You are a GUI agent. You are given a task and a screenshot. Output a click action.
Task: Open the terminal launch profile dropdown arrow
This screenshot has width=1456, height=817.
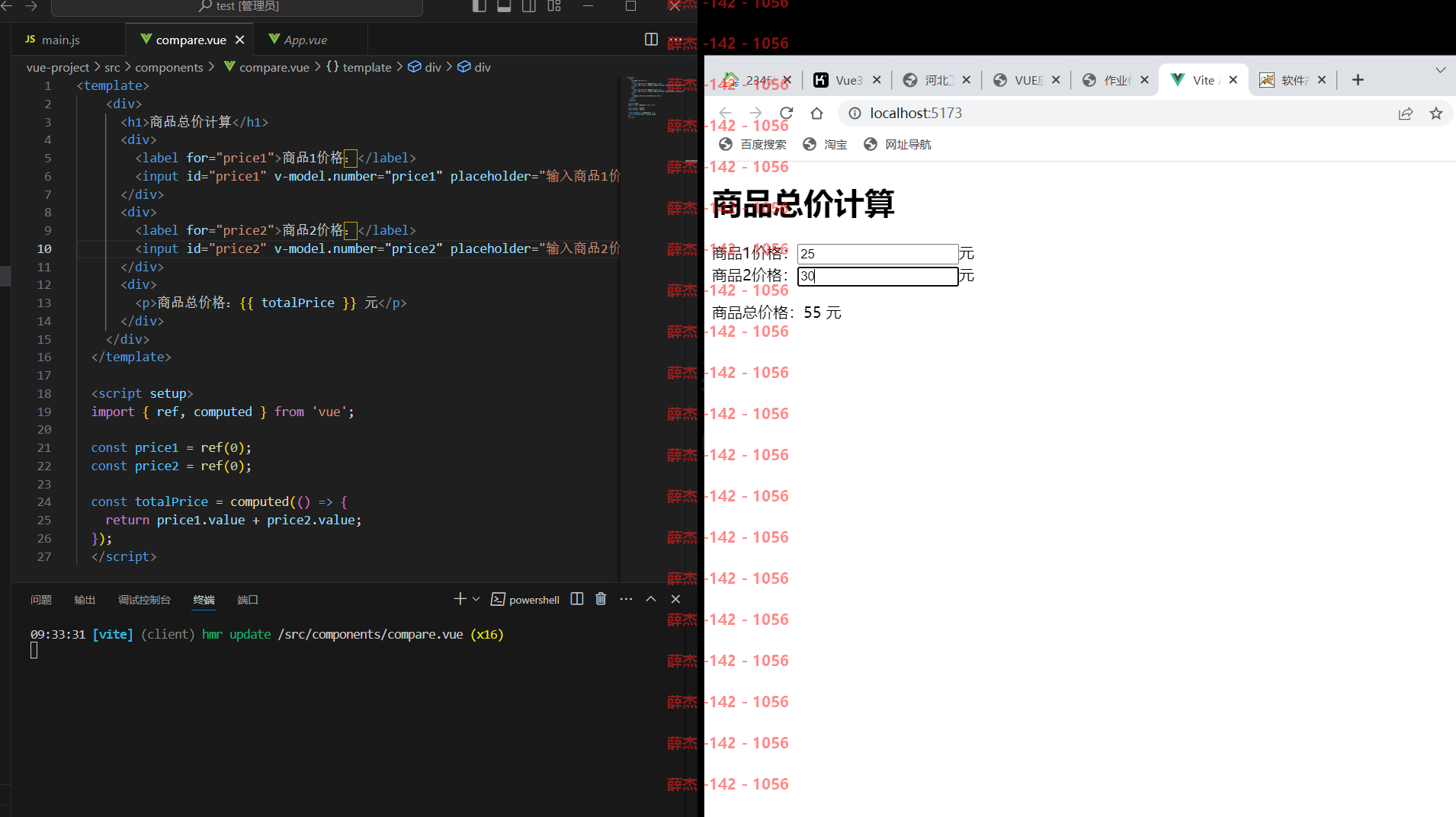(476, 599)
